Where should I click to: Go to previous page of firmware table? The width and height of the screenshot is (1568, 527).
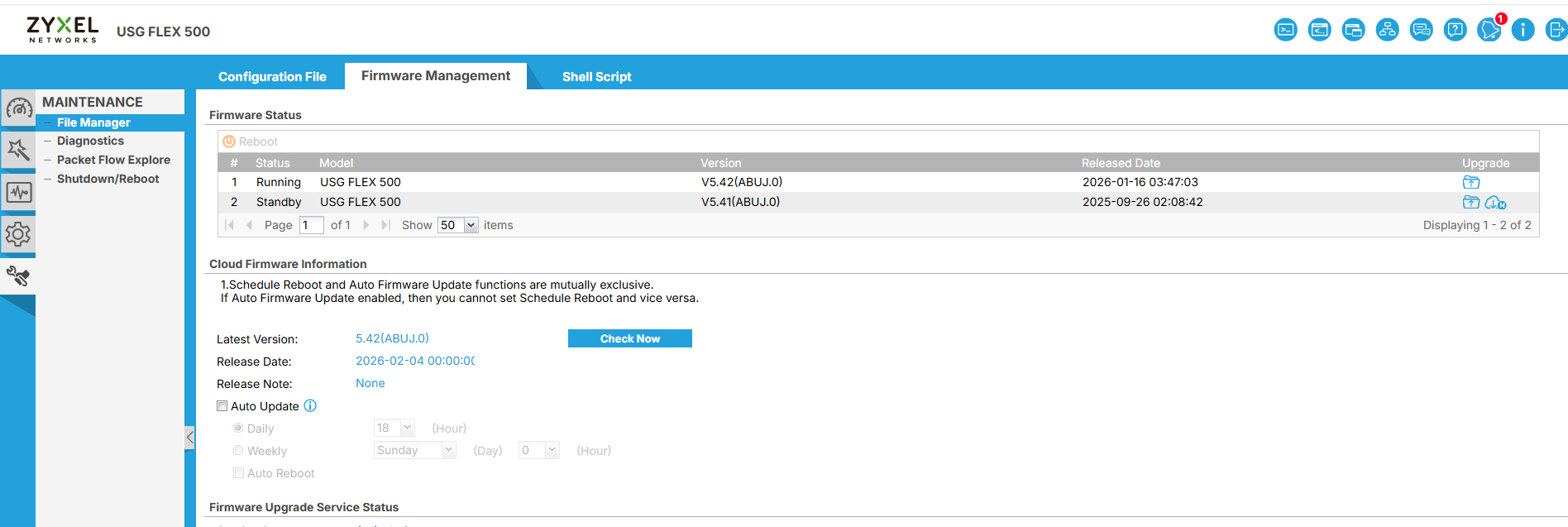pos(249,225)
